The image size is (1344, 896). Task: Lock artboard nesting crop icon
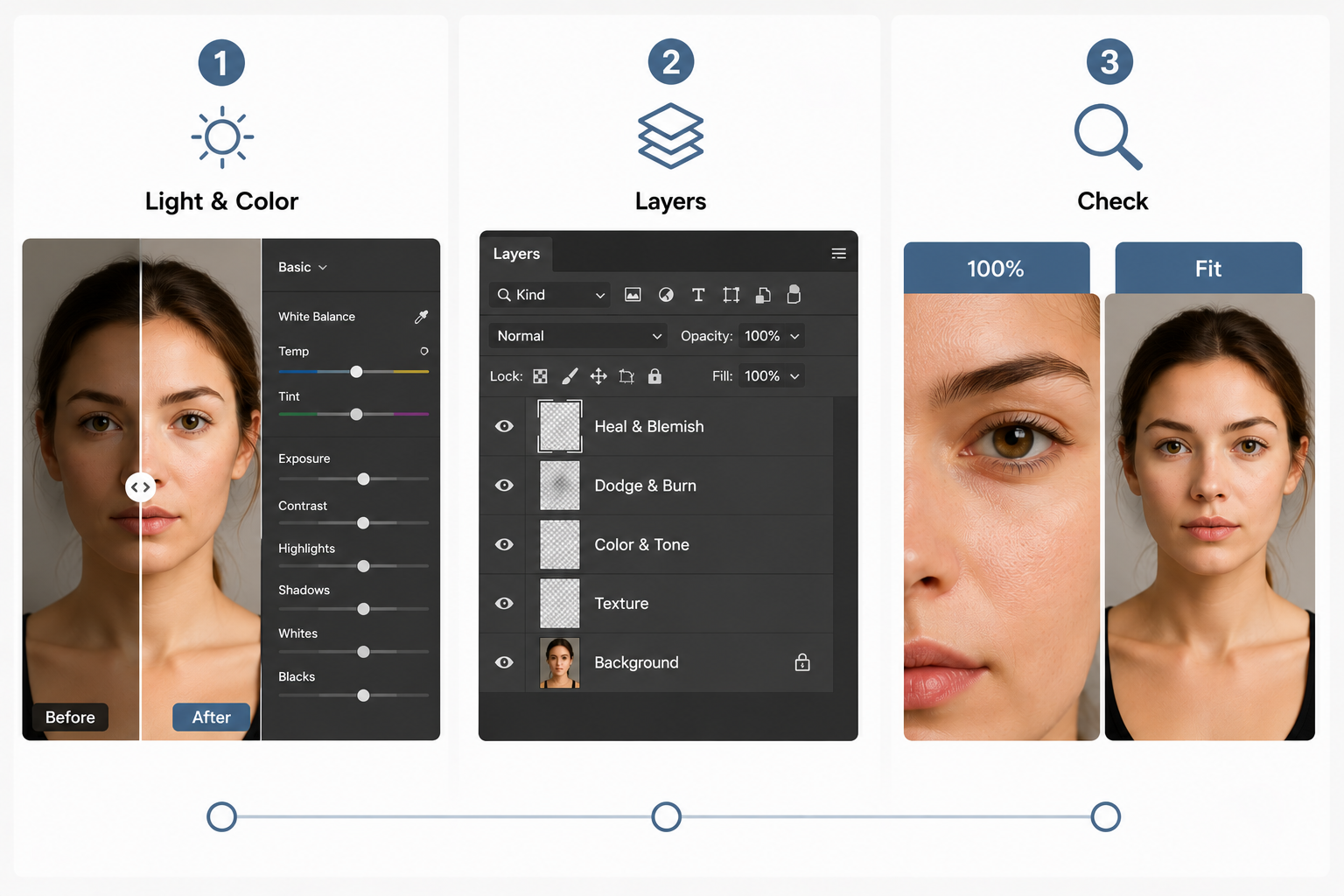(x=626, y=376)
